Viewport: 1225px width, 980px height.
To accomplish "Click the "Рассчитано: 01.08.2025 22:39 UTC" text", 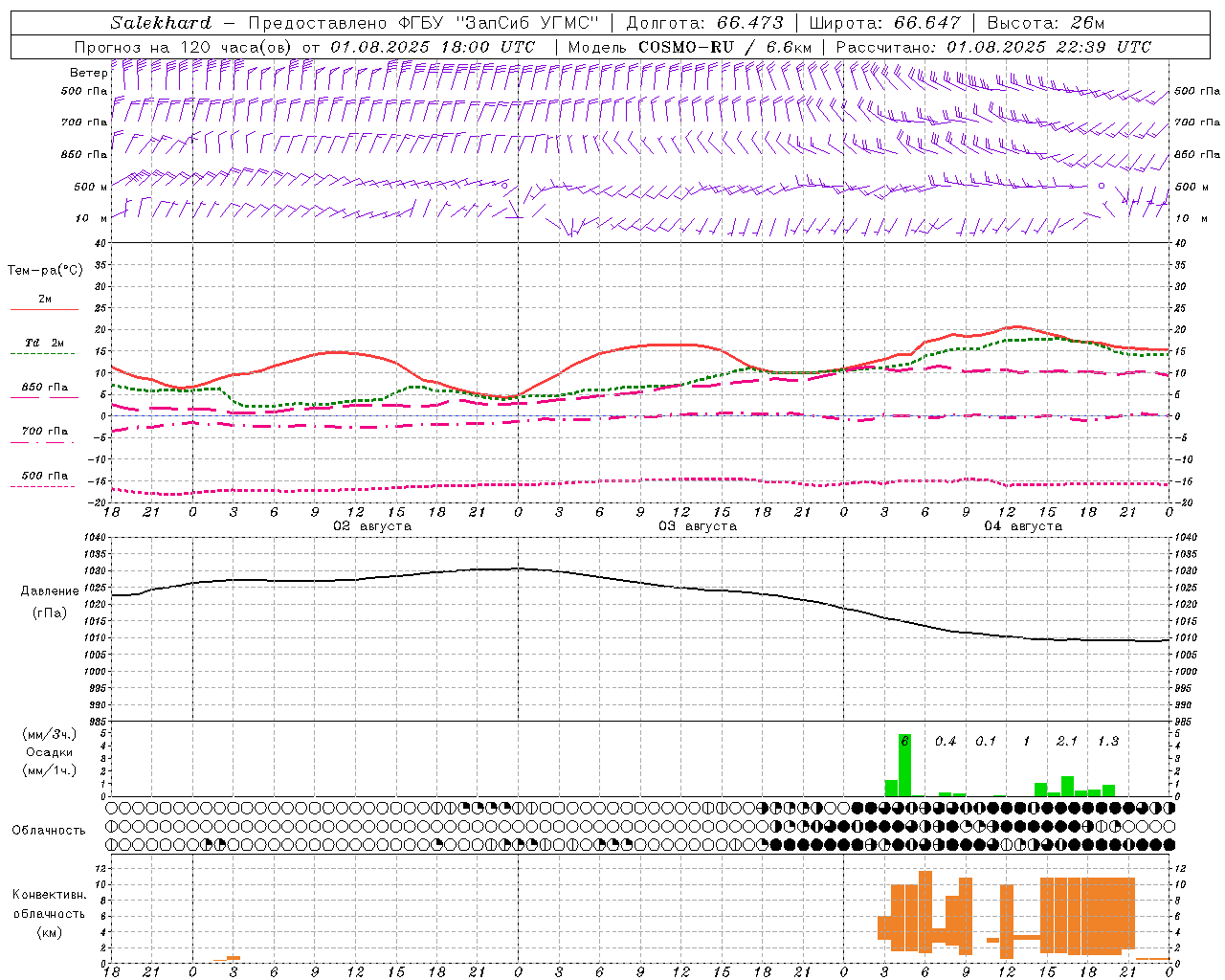I will 993,47.
